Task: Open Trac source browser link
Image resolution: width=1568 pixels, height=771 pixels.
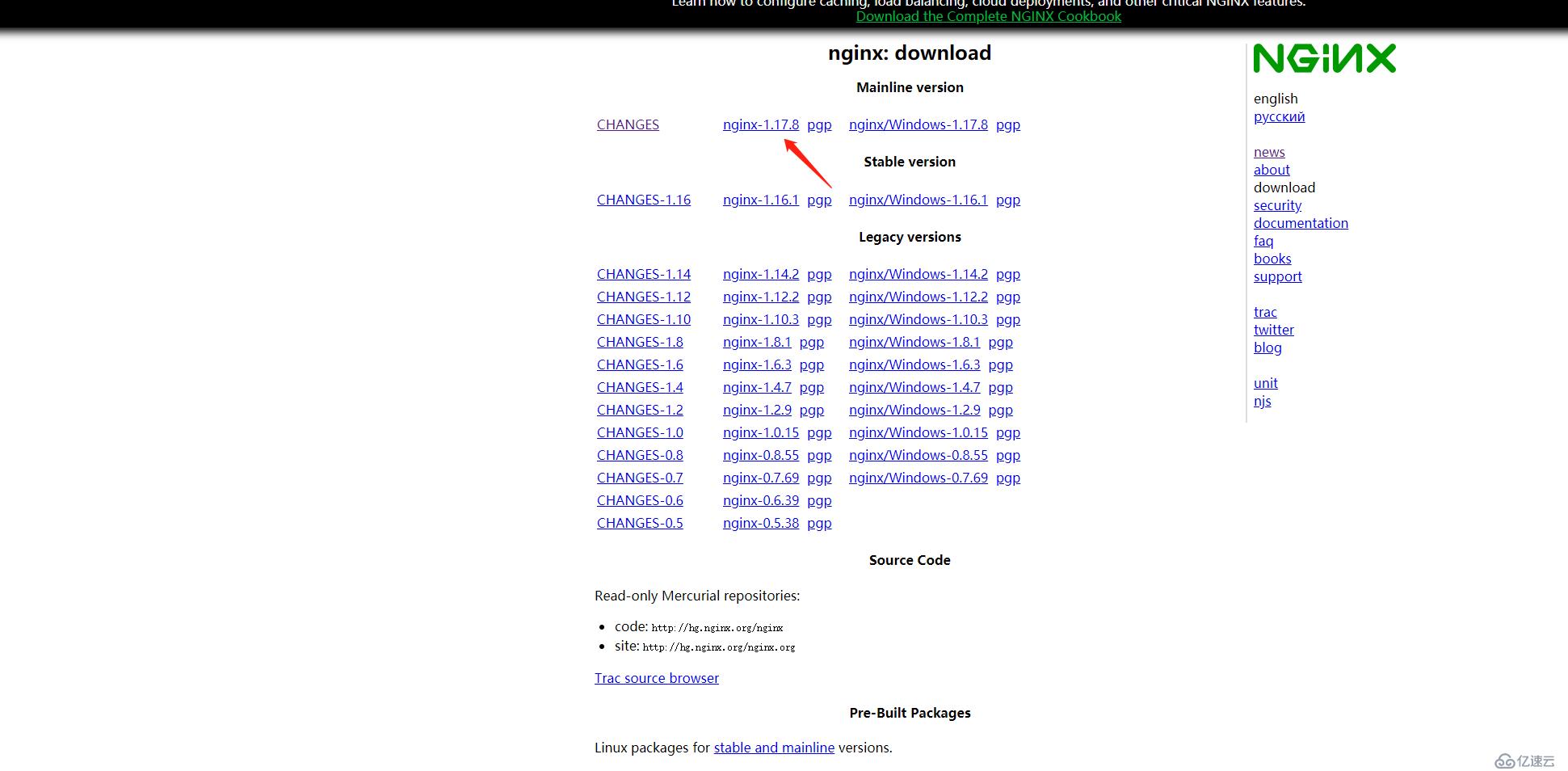Action: [657, 678]
